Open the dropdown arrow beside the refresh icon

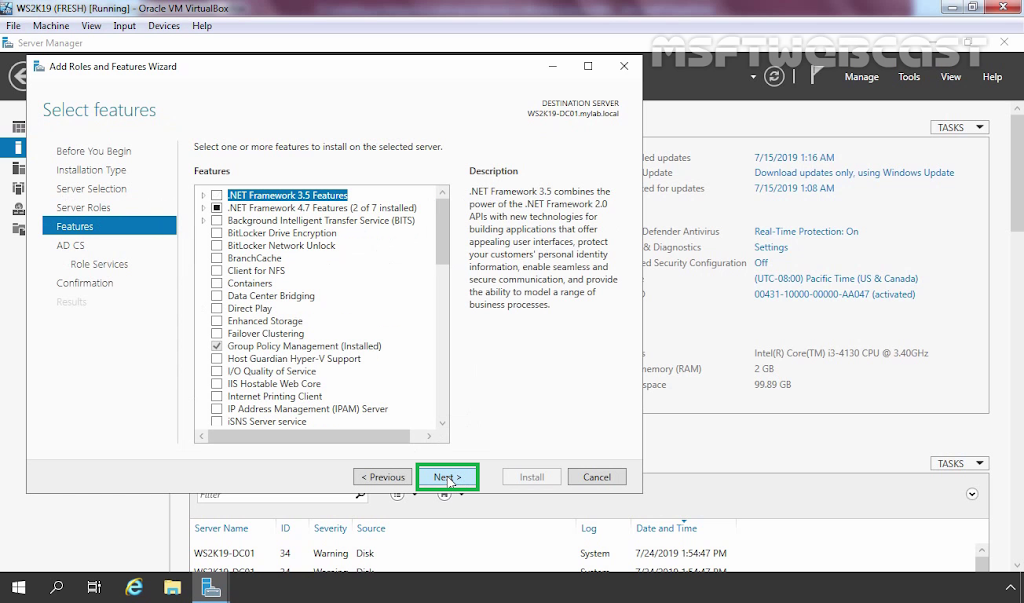(x=753, y=77)
